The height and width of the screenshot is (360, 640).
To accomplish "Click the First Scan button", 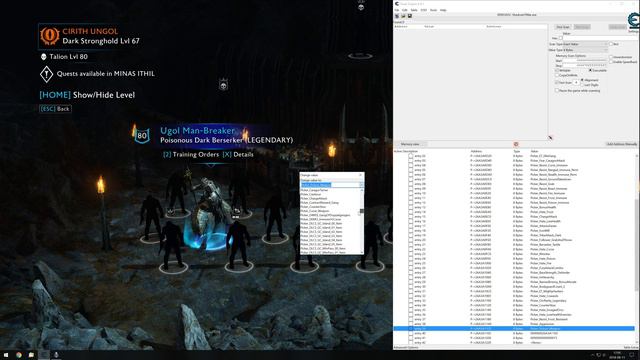I will point(563,27).
